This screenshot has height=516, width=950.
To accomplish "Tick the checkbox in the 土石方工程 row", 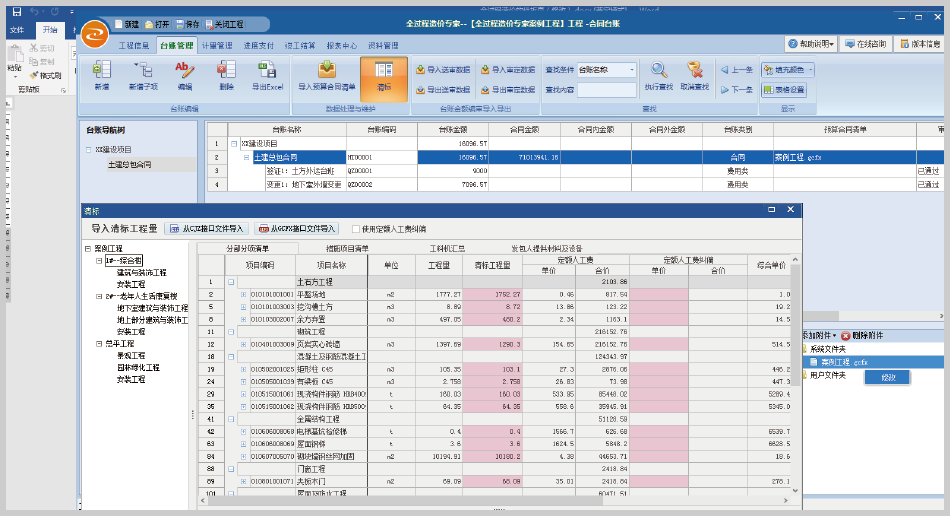I will [x=231, y=282].
